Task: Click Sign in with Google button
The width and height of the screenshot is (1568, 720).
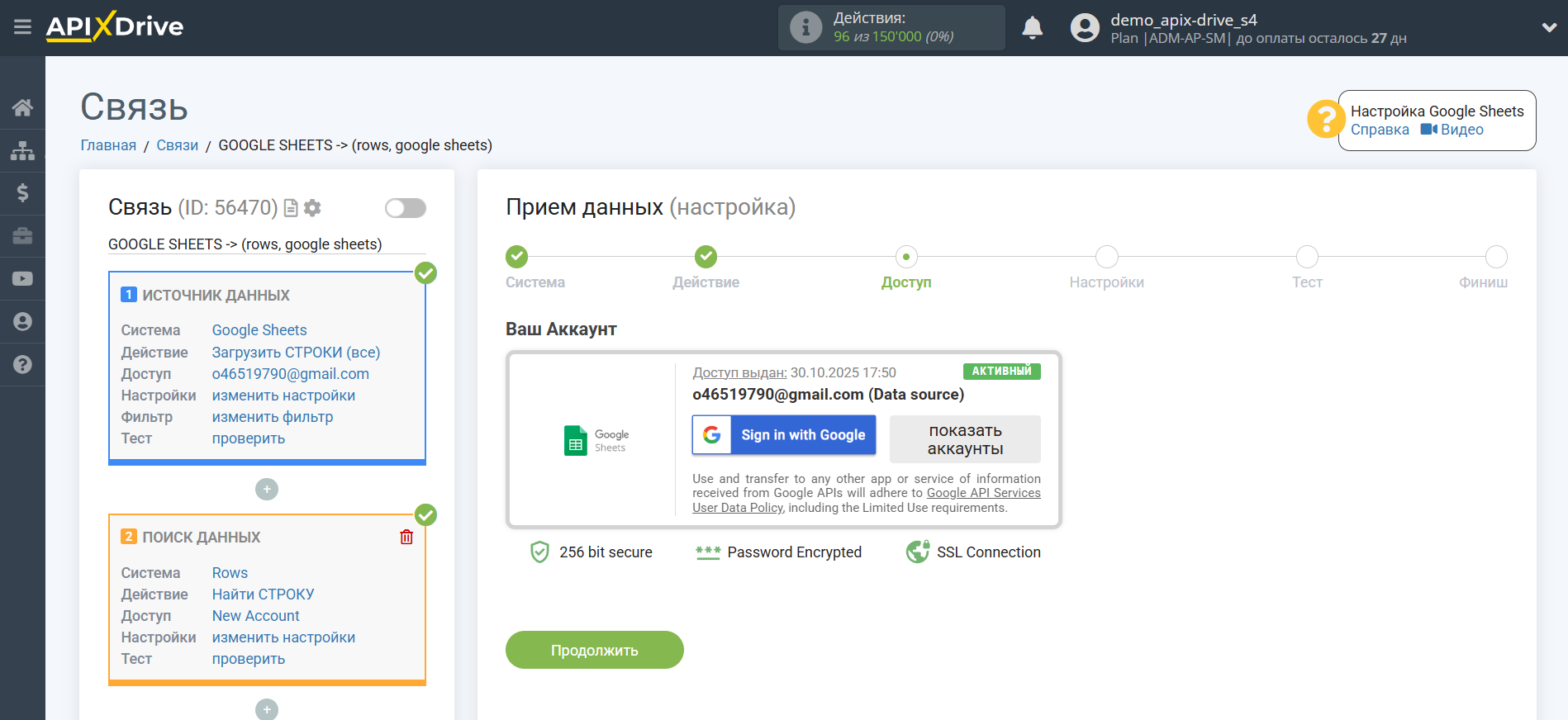Action: [783, 435]
